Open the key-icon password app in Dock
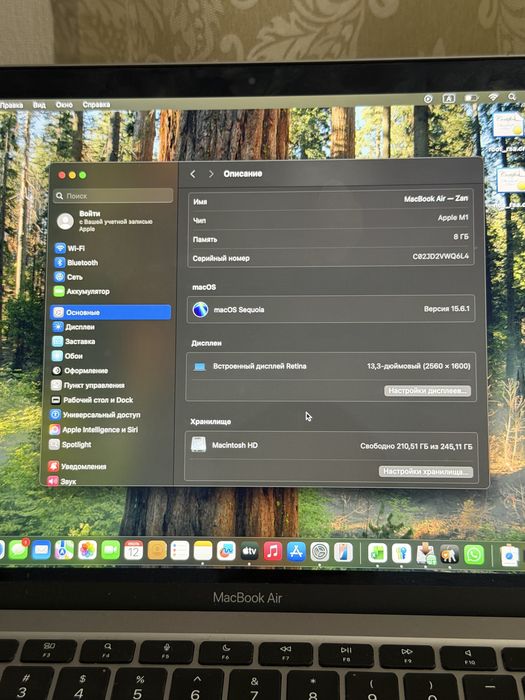The height and width of the screenshot is (700, 525). tap(401, 554)
